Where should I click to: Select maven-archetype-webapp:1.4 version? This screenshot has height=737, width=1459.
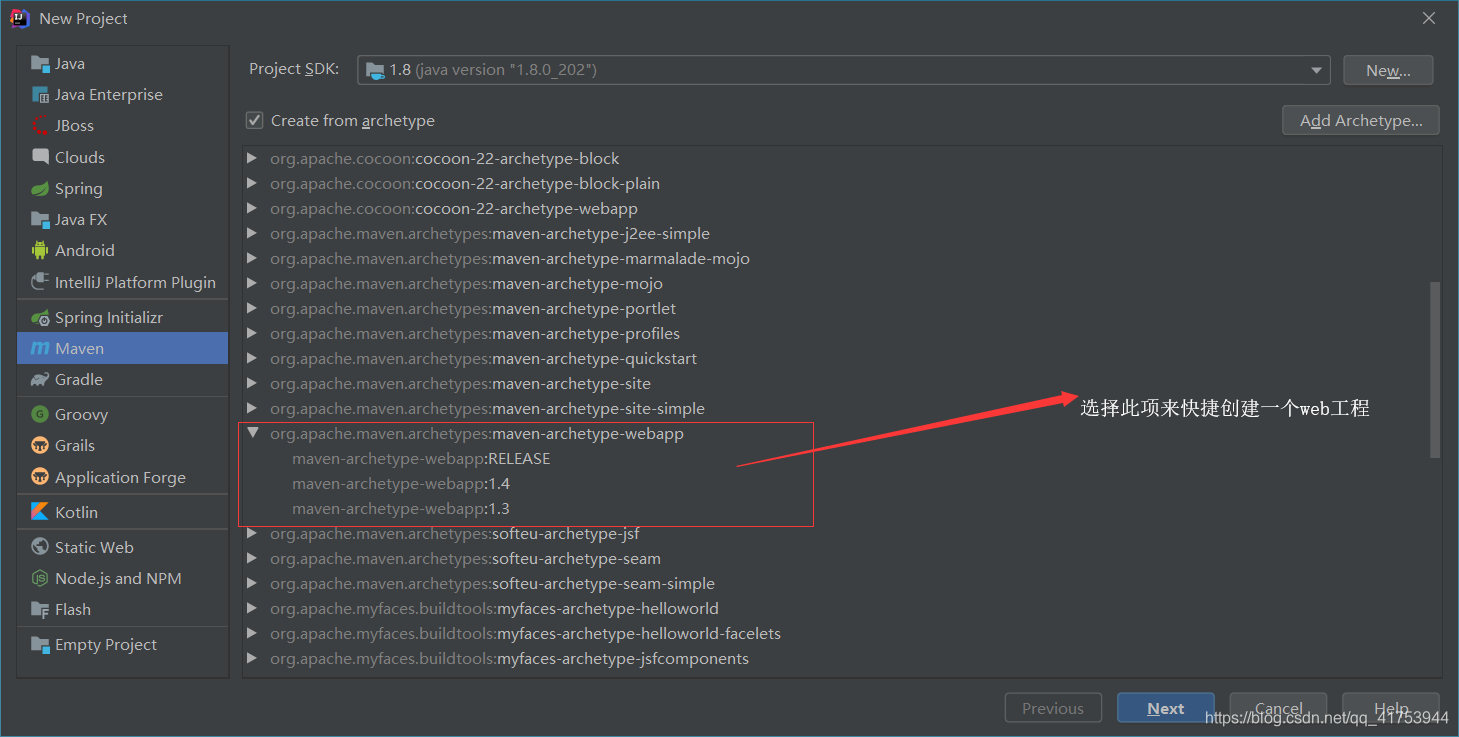tap(401, 483)
